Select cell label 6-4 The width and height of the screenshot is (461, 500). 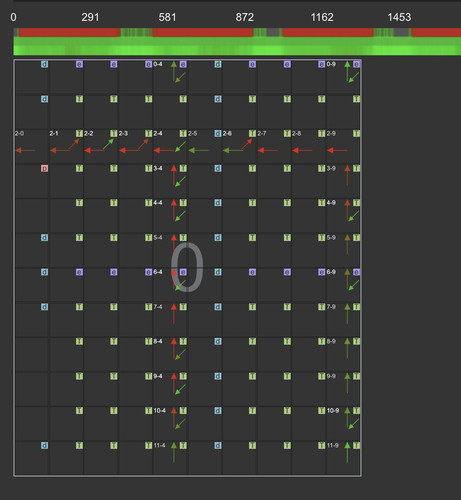158,272
